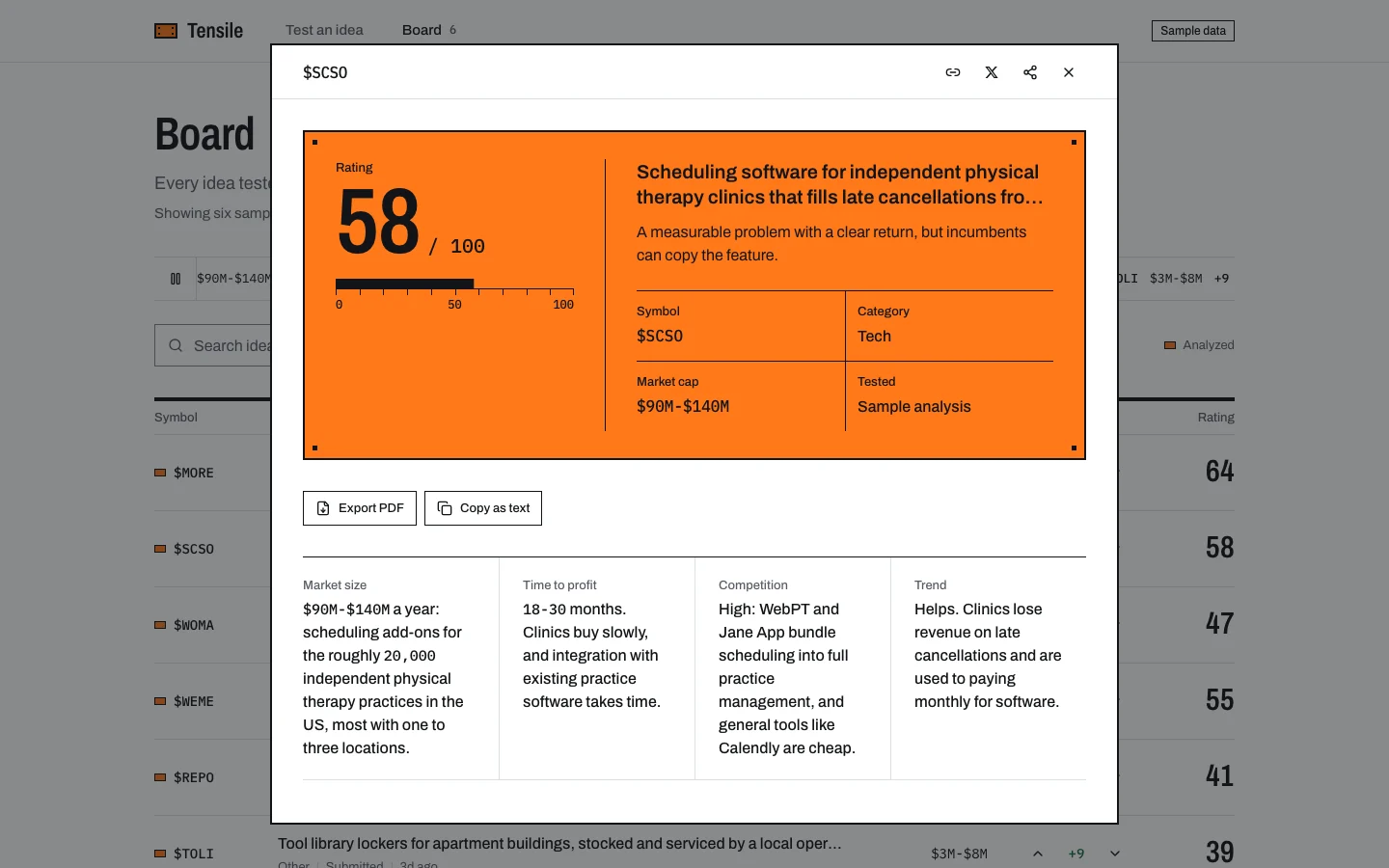This screenshot has height=868, width=1389.
Task: Pause the ticker strip on the Board
Action: [176, 279]
